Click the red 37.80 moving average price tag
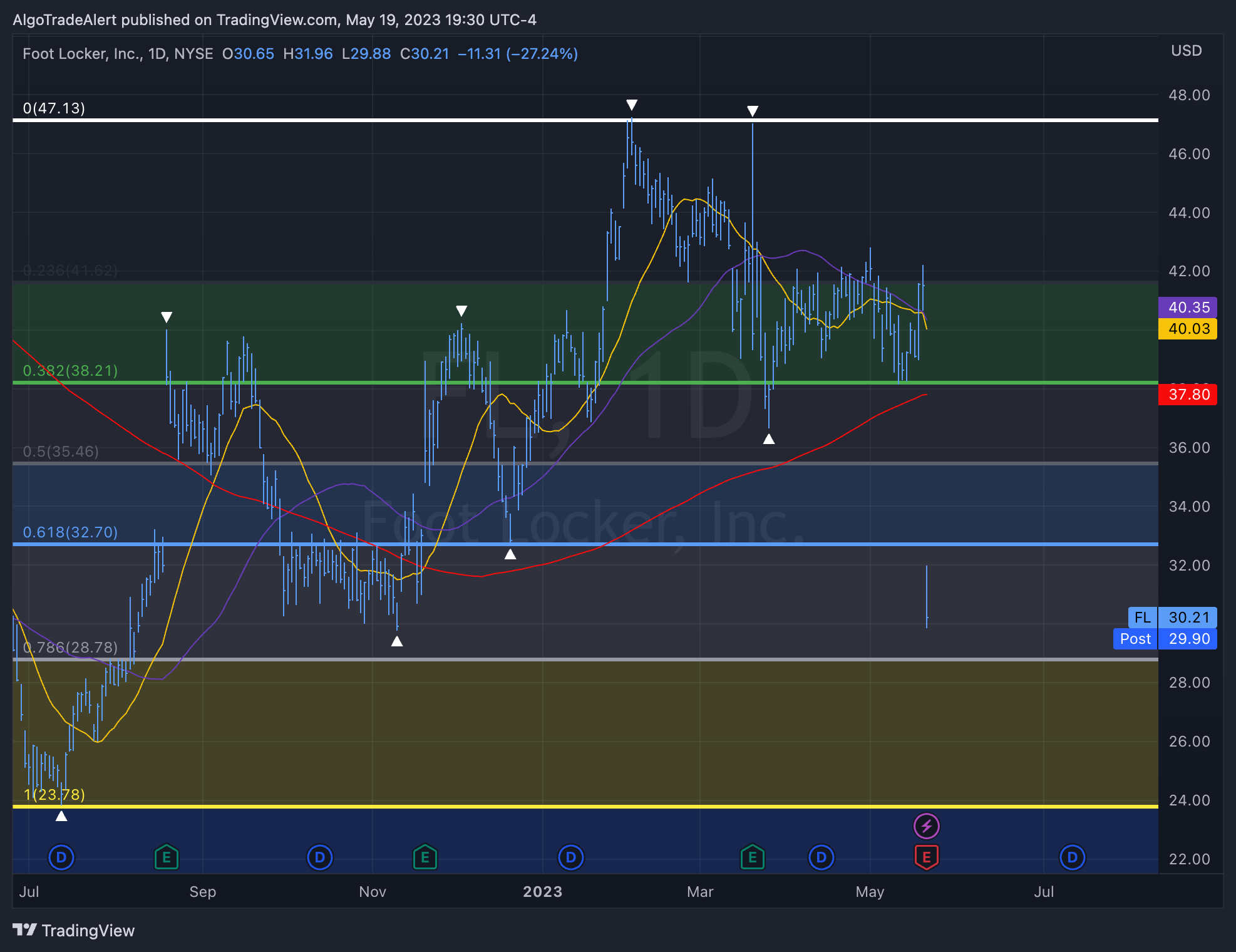 coord(1188,395)
